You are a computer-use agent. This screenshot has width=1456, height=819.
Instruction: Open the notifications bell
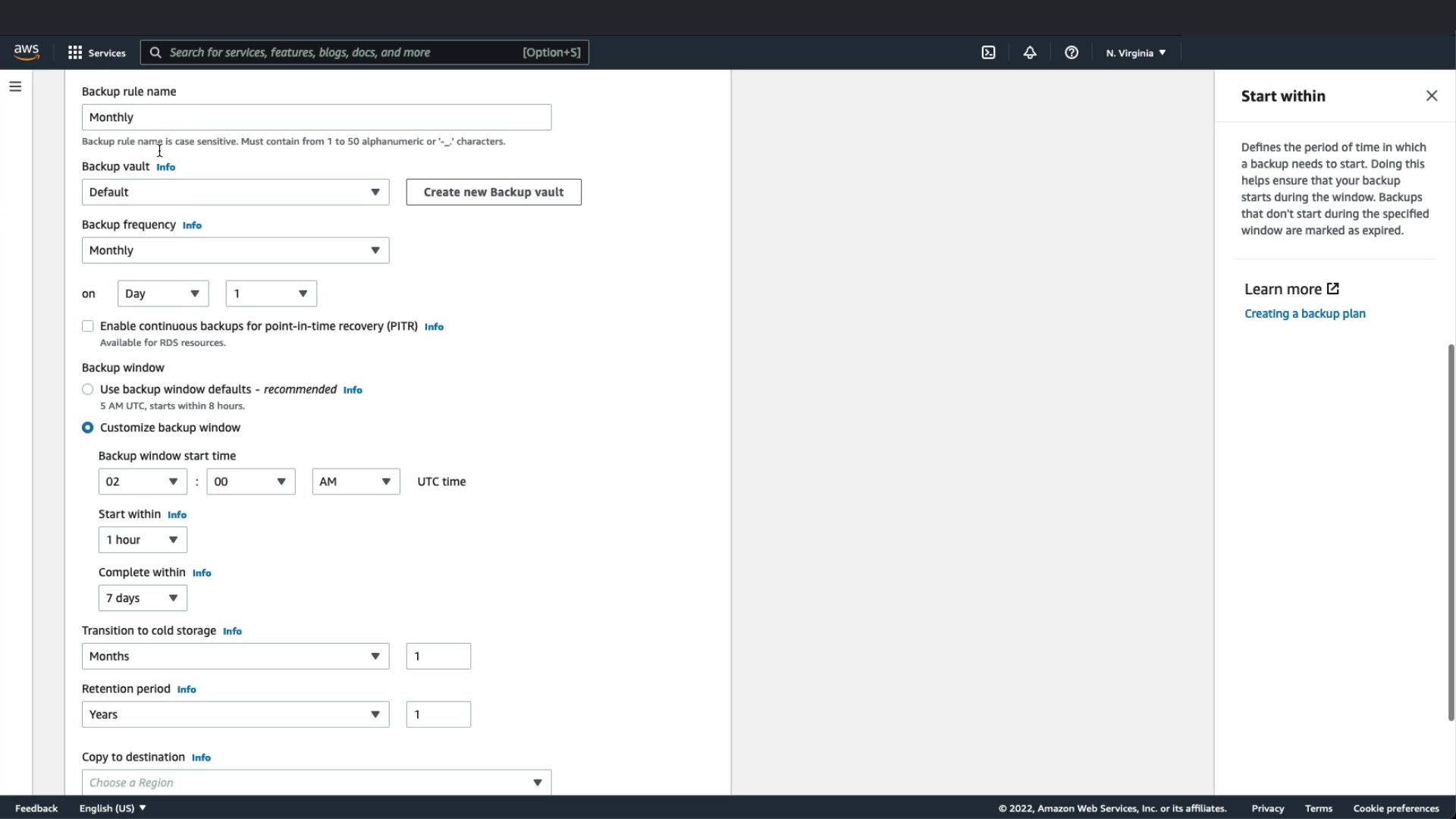(1029, 52)
